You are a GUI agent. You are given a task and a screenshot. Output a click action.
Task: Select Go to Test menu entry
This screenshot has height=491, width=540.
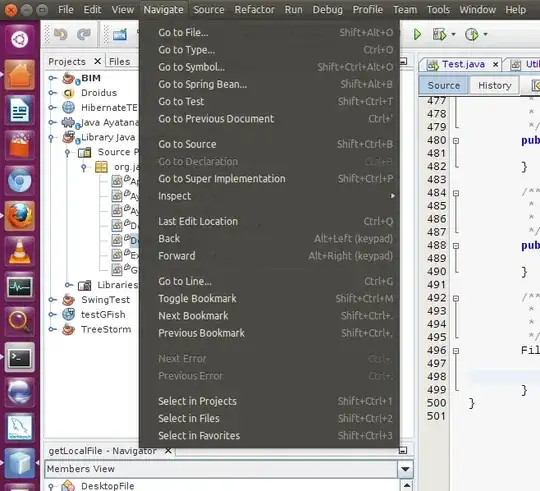pyautogui.click(x=269, y=102)
